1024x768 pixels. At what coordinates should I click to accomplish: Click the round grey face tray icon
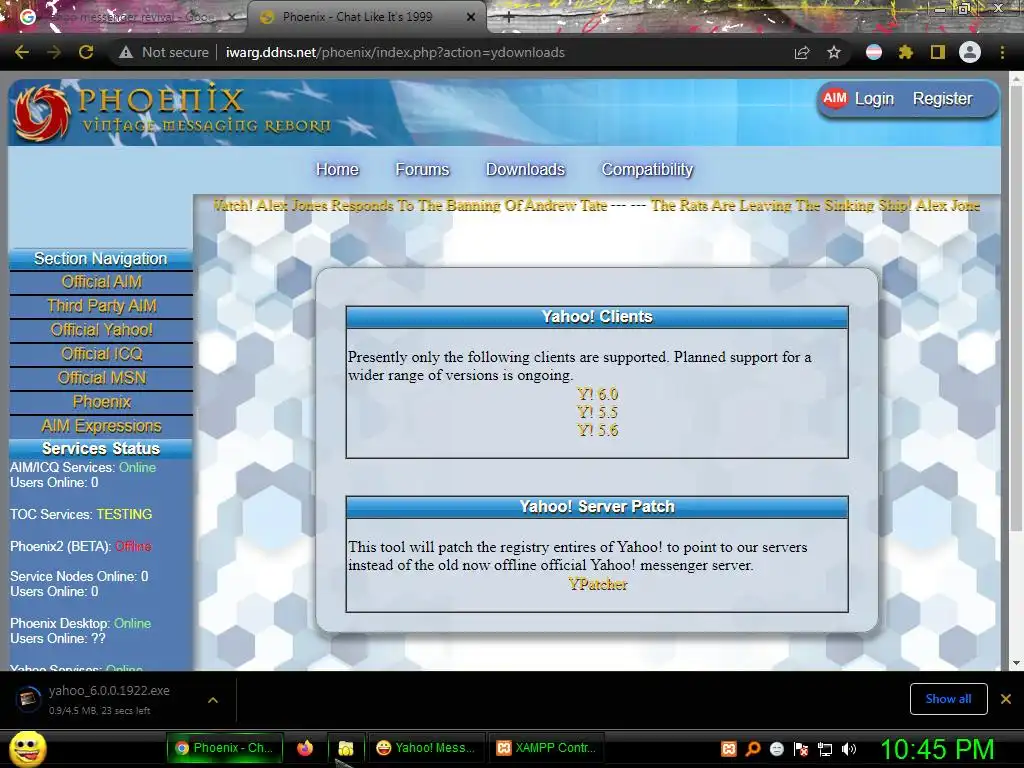[x=776, y=748]
